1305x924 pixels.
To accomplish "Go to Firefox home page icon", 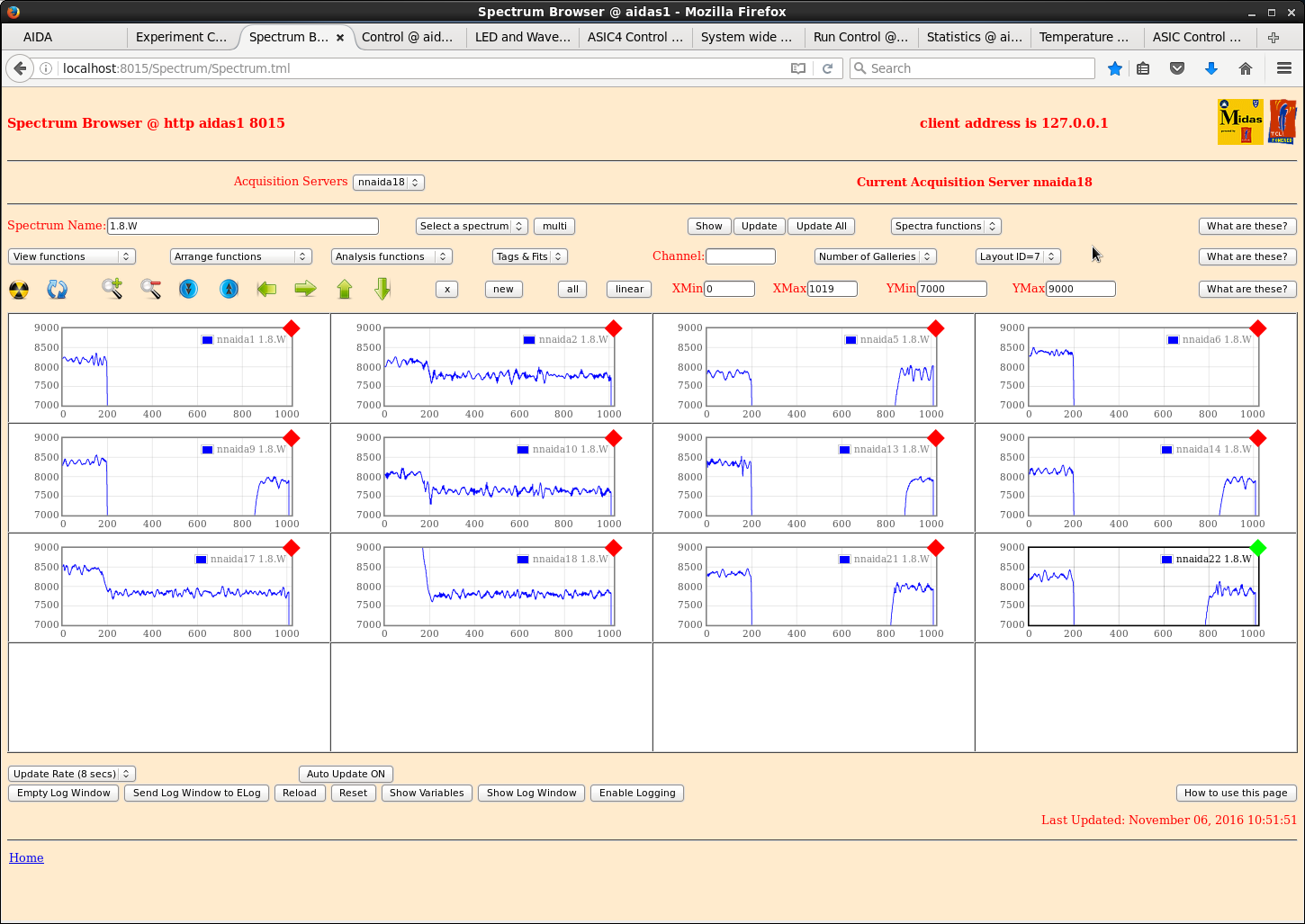I will (1246, 68).
